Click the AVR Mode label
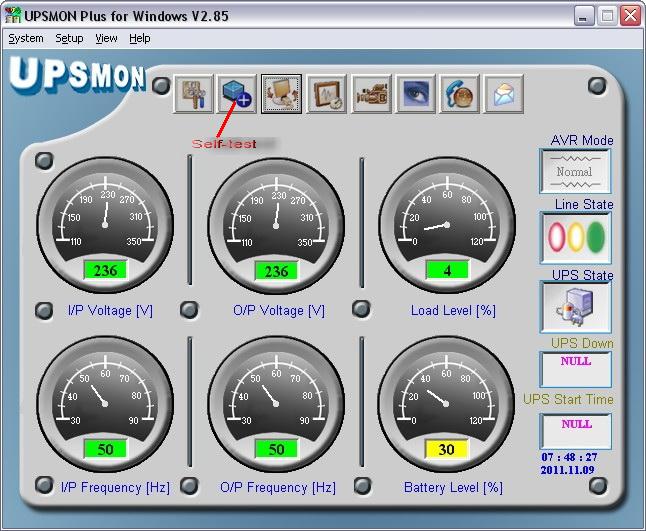 [x=582, y=140]
